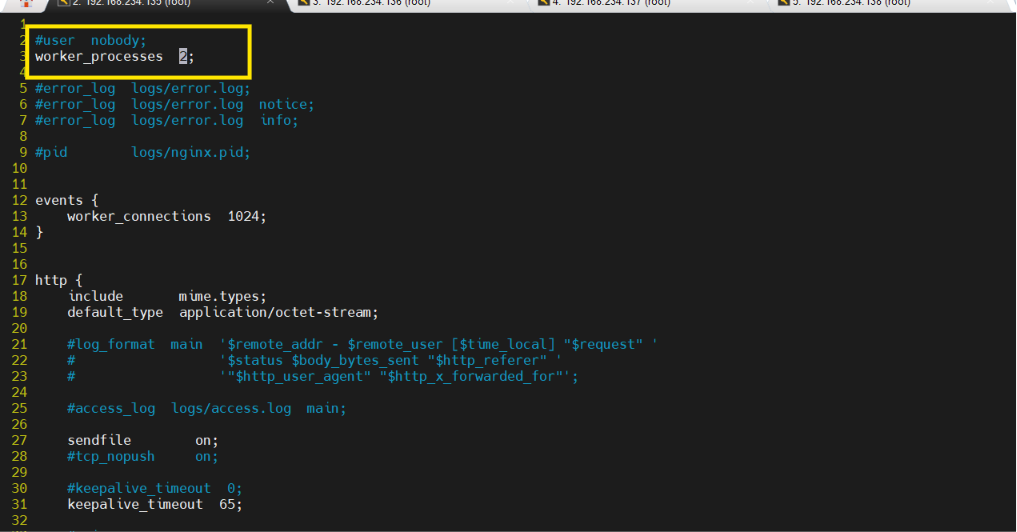The image size is (1017, 532).
Task: Click the '#user nobody;' comment line
Action: pos(91,40)
